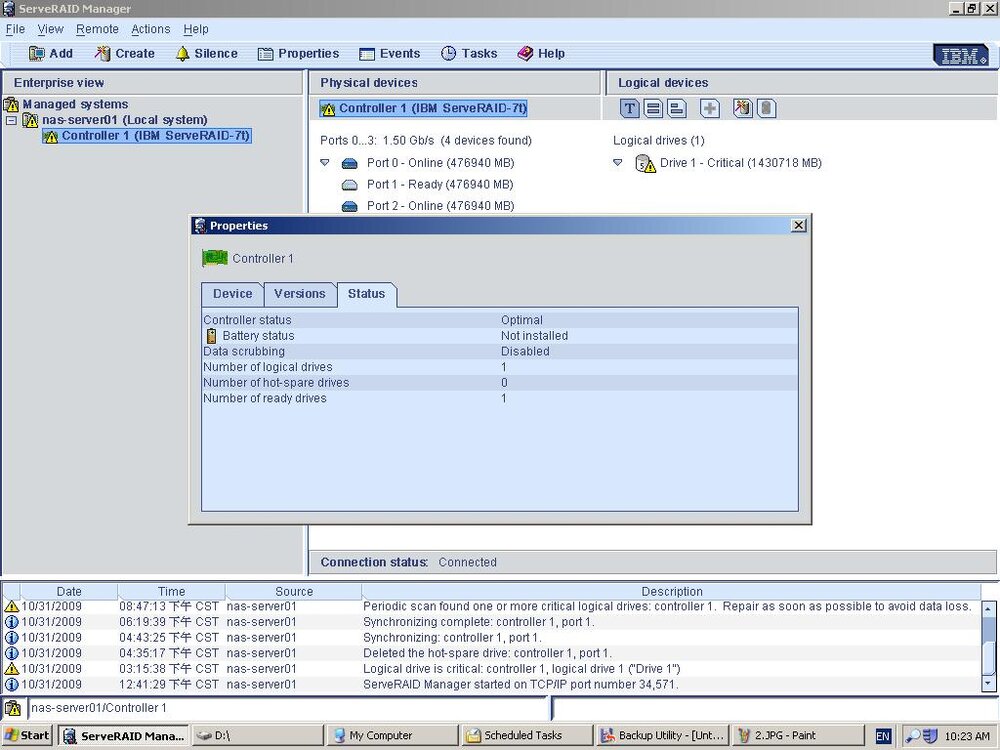The width and height of the screenshot is (1000, 750).
Task: Click the create logical drive icon in Logical devices
Action: [742, 108]
